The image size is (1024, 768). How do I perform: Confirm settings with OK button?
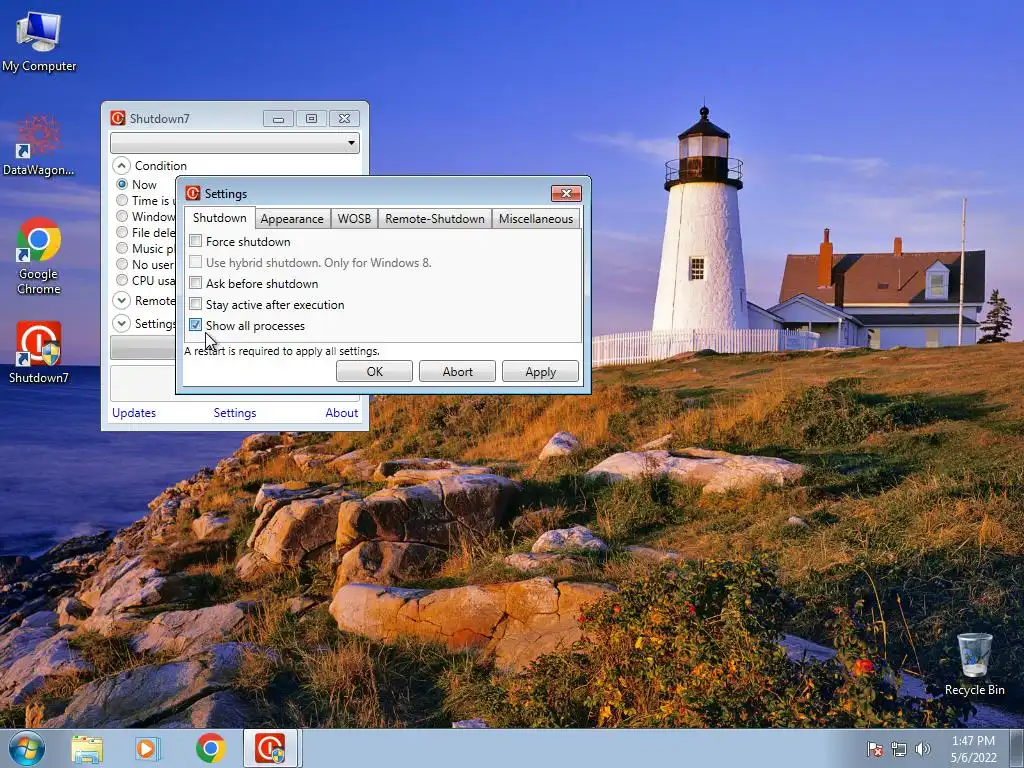coord(374,372)
